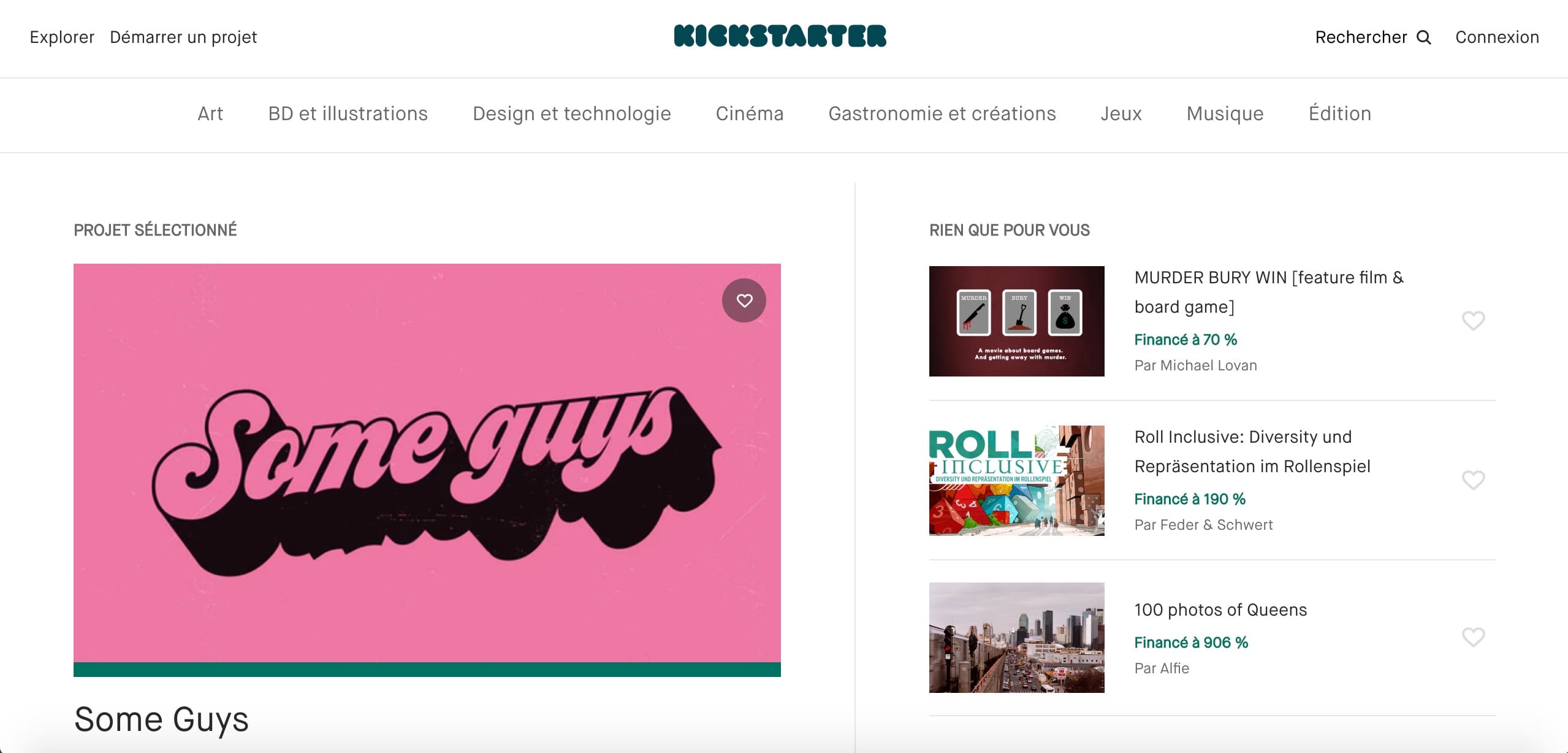1568x753 pixels.
Task: Click 100 photos of Queens title
Action: pyautogui.click(x=1220, y=610)
